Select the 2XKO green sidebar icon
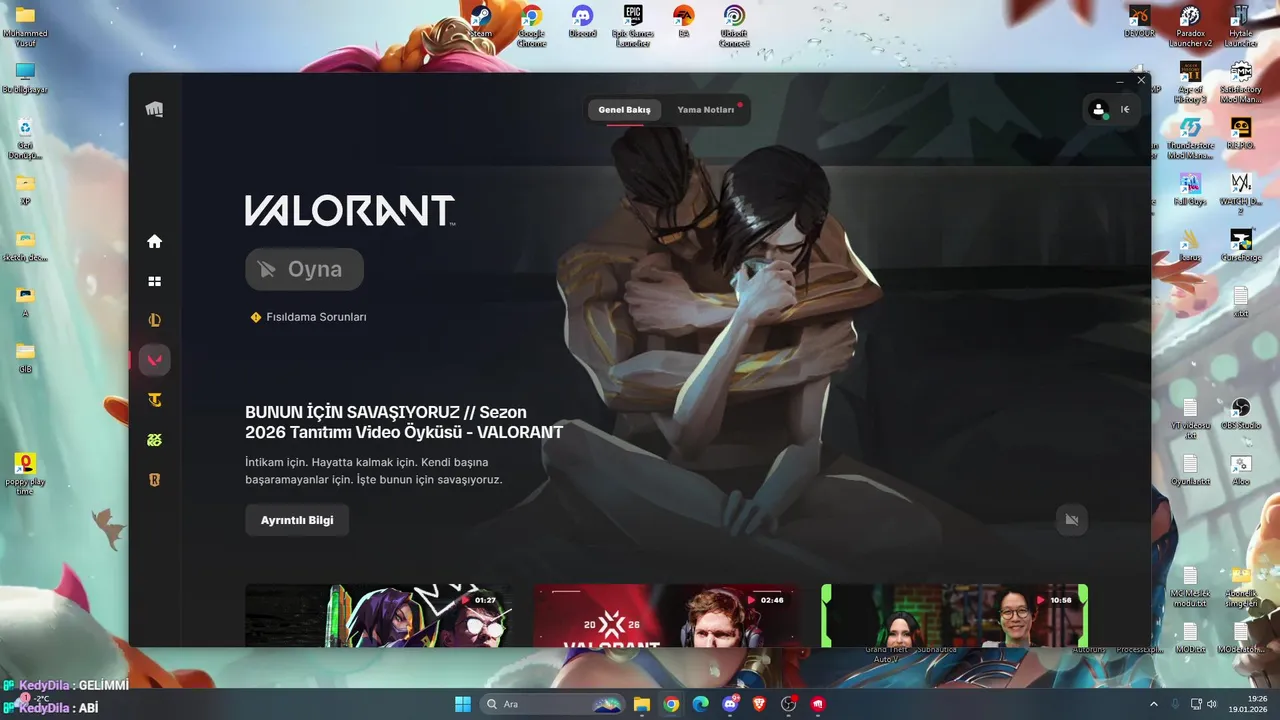 (154, 440)
